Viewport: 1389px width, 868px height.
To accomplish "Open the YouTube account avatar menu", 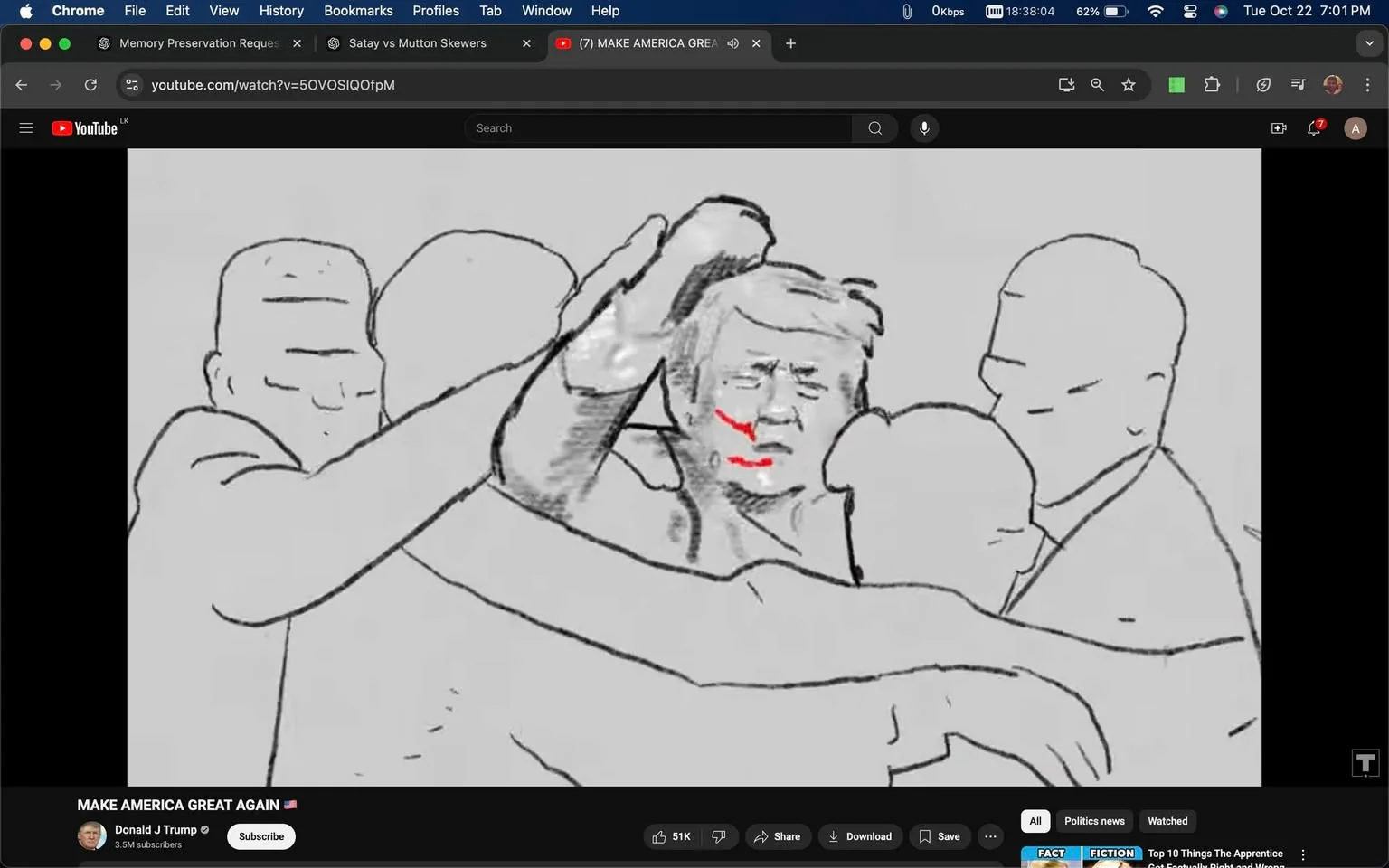I will coord(1355,128).
